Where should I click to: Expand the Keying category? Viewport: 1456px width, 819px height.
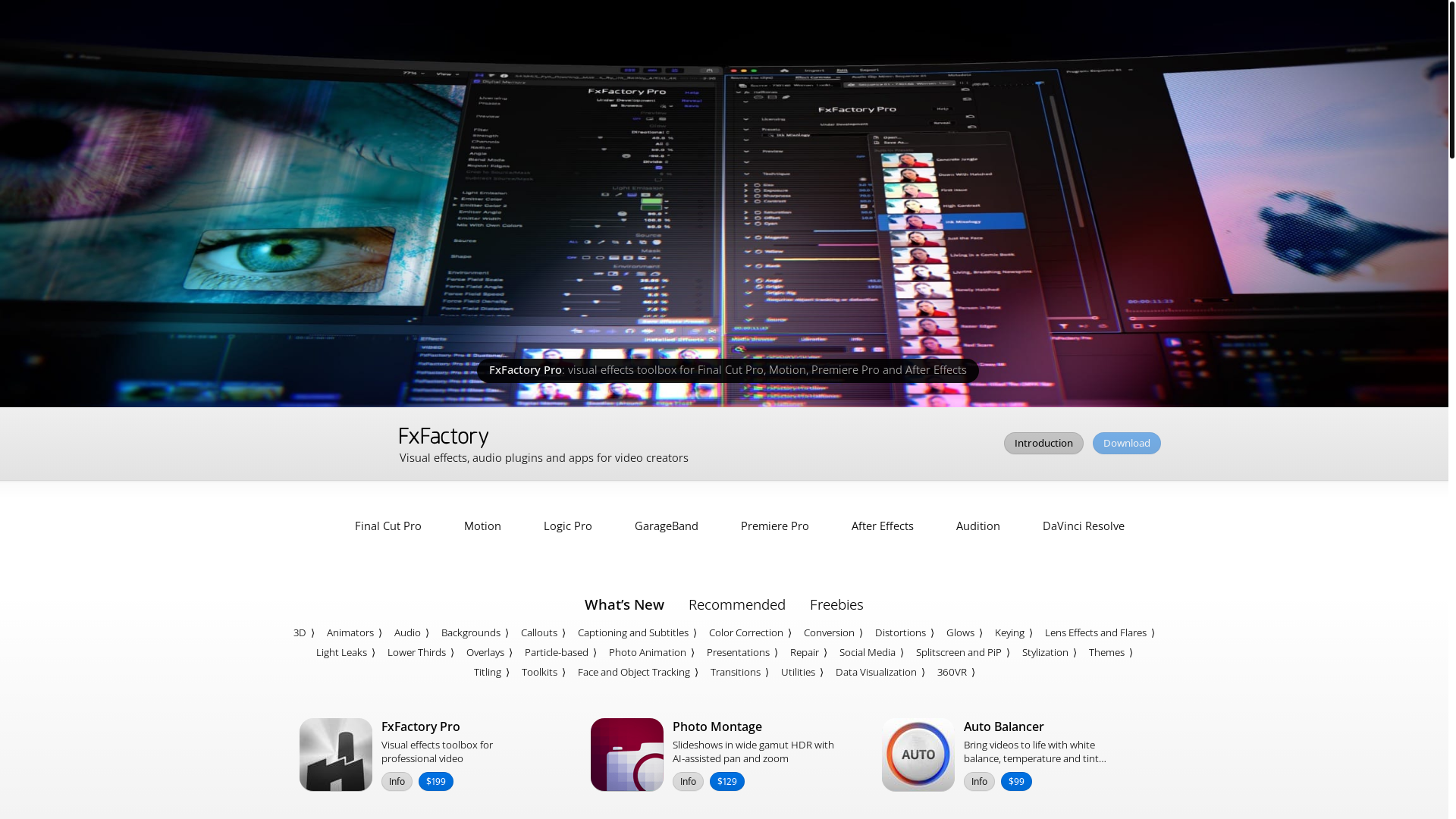pyautogui.click(x=1014, y=633)
